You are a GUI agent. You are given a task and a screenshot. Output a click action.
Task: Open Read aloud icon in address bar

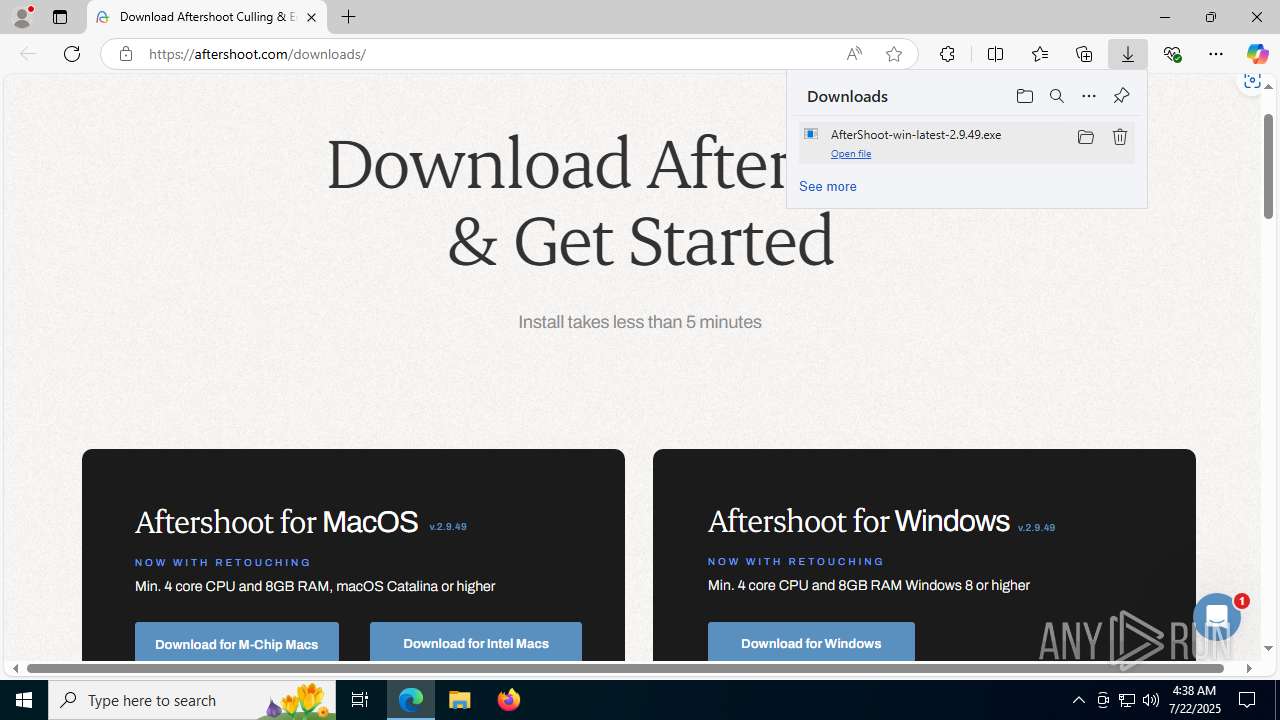click(x=854, y=54)
